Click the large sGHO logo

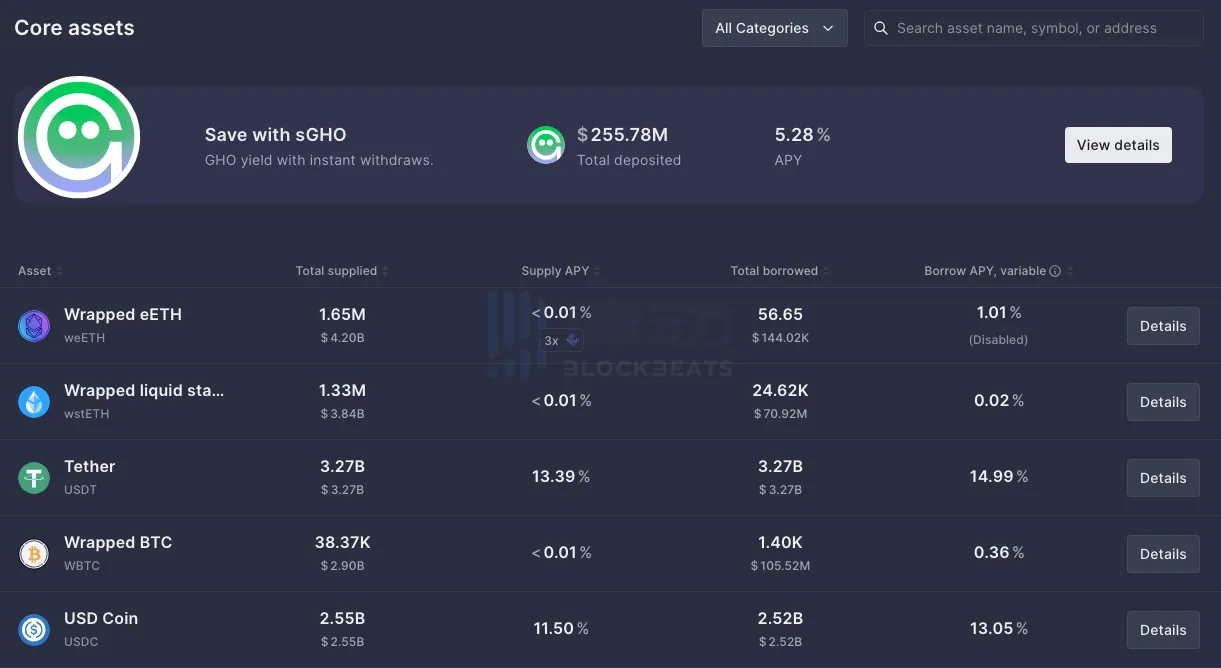(79, 137)
